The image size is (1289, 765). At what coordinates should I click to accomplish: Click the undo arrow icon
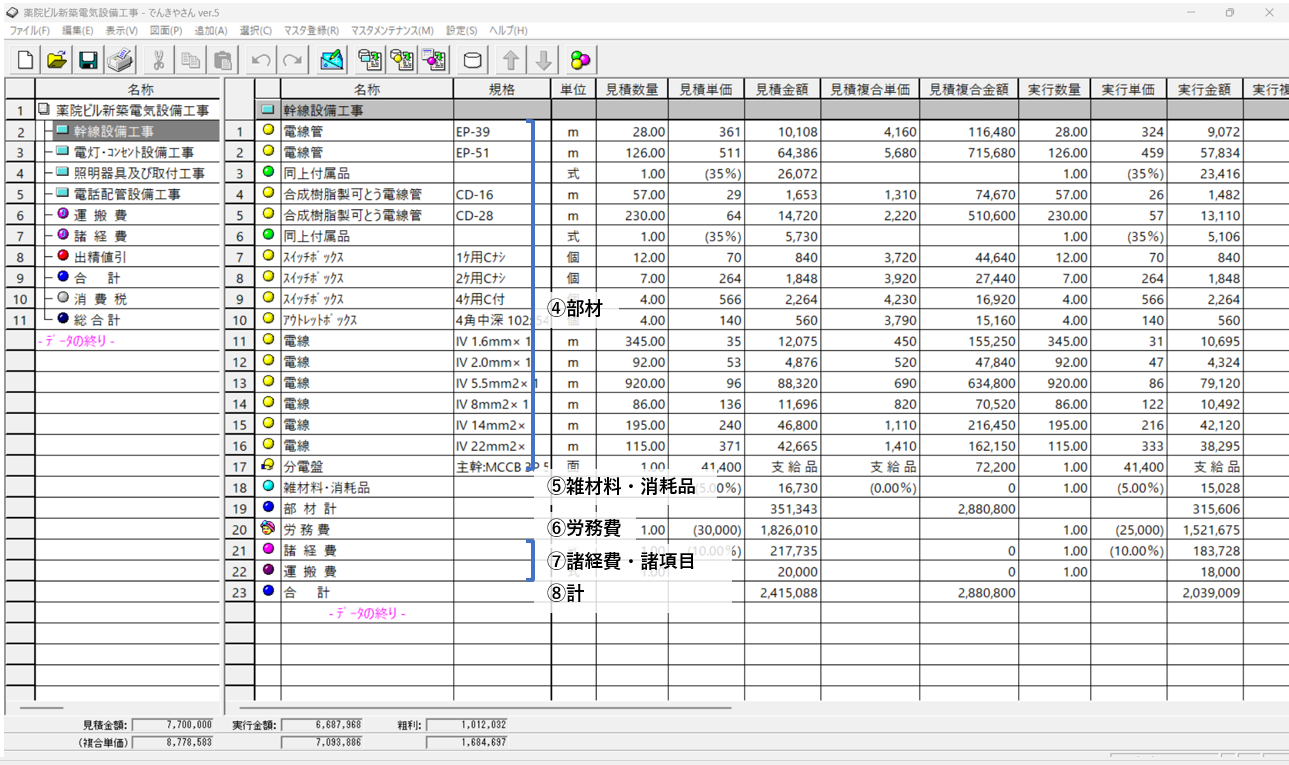click(x=262, y=60)
